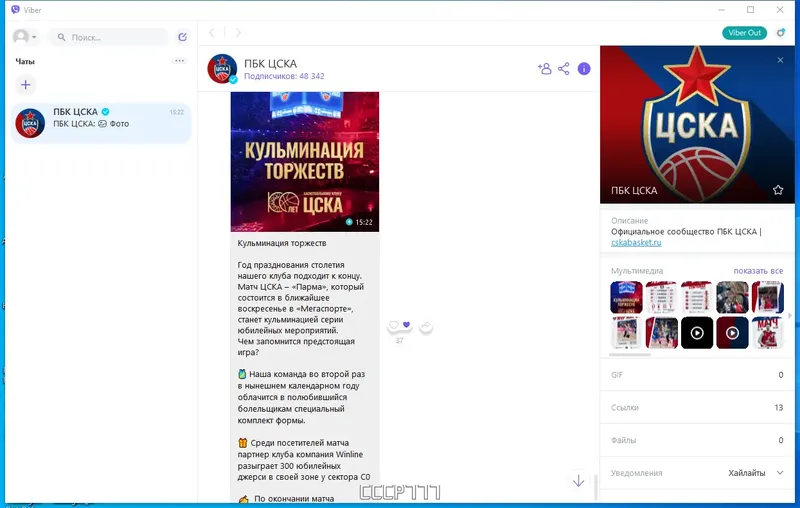Click the ПБК ЦСКА title in header
This screenshot has width=800, height=508.
point(270,63)
